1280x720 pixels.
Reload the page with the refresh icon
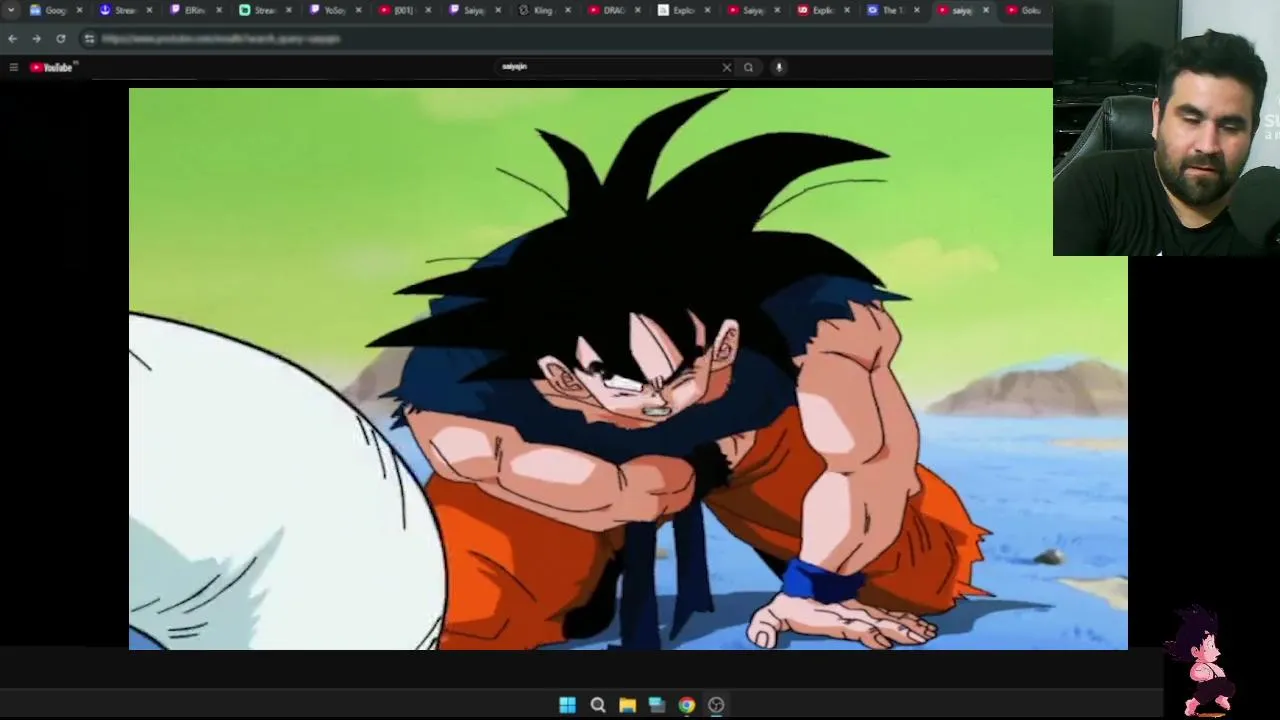point(61,38)
